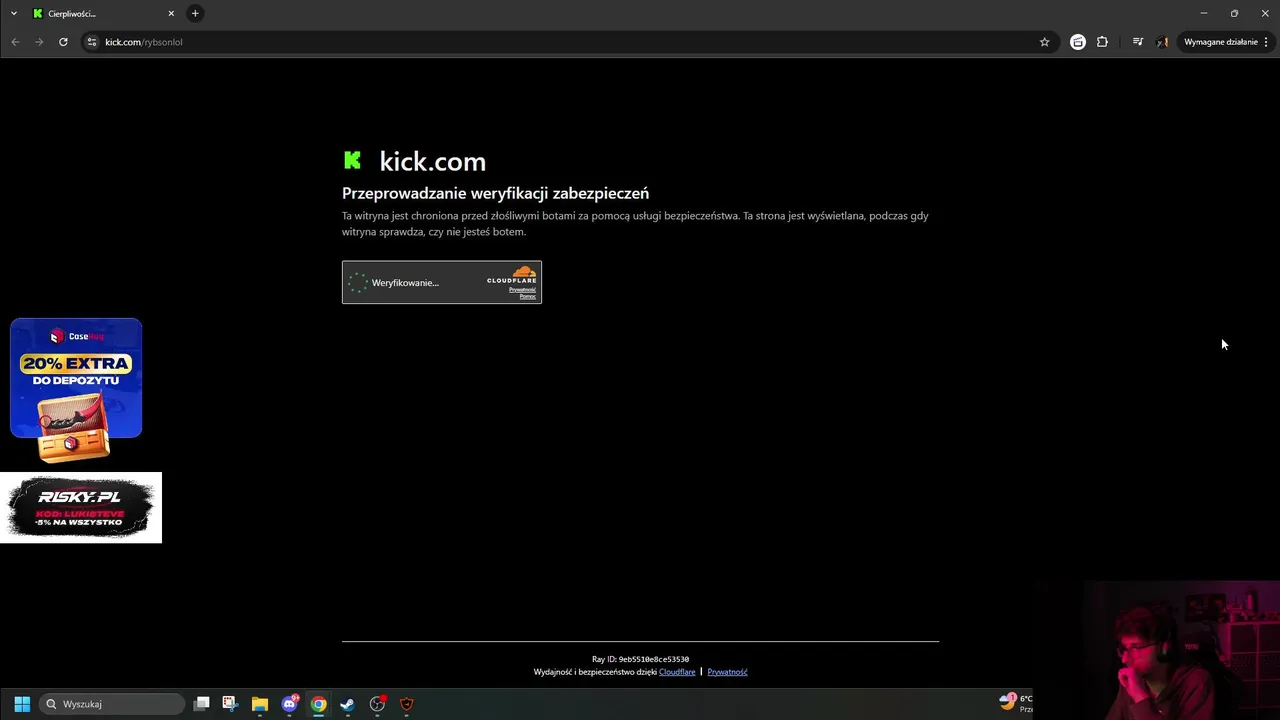Click the kick.com/rybsonlol address bar

(569, 42)
